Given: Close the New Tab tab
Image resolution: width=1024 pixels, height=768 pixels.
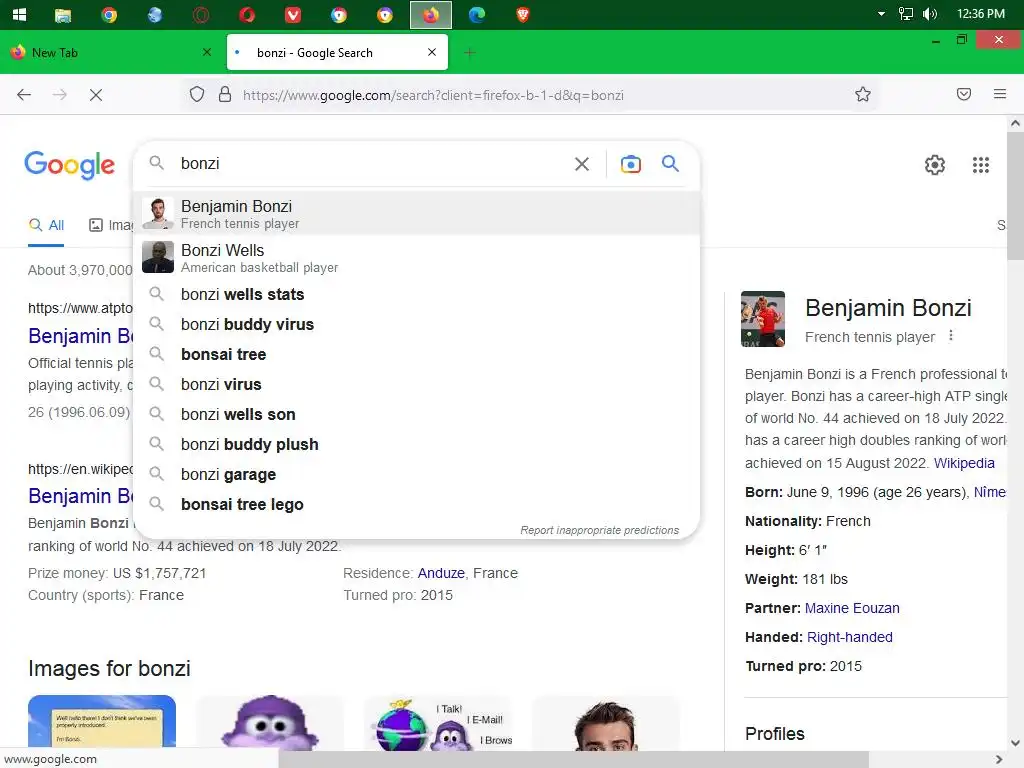Looking at the screenshot, I should (x=207, y=52).
